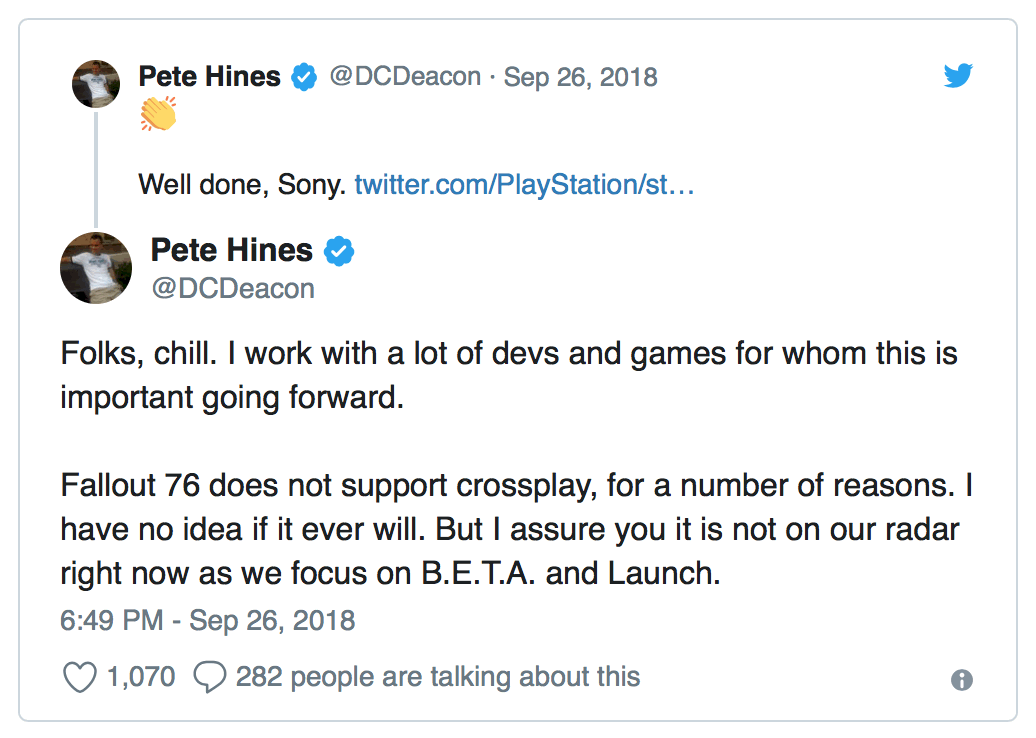Image resolution: width=1036 pixels, height=738 pixels.
Task: Click the 6:49 PM - Sep 26, 2018 timestamp
Action: tap(207, 620)
